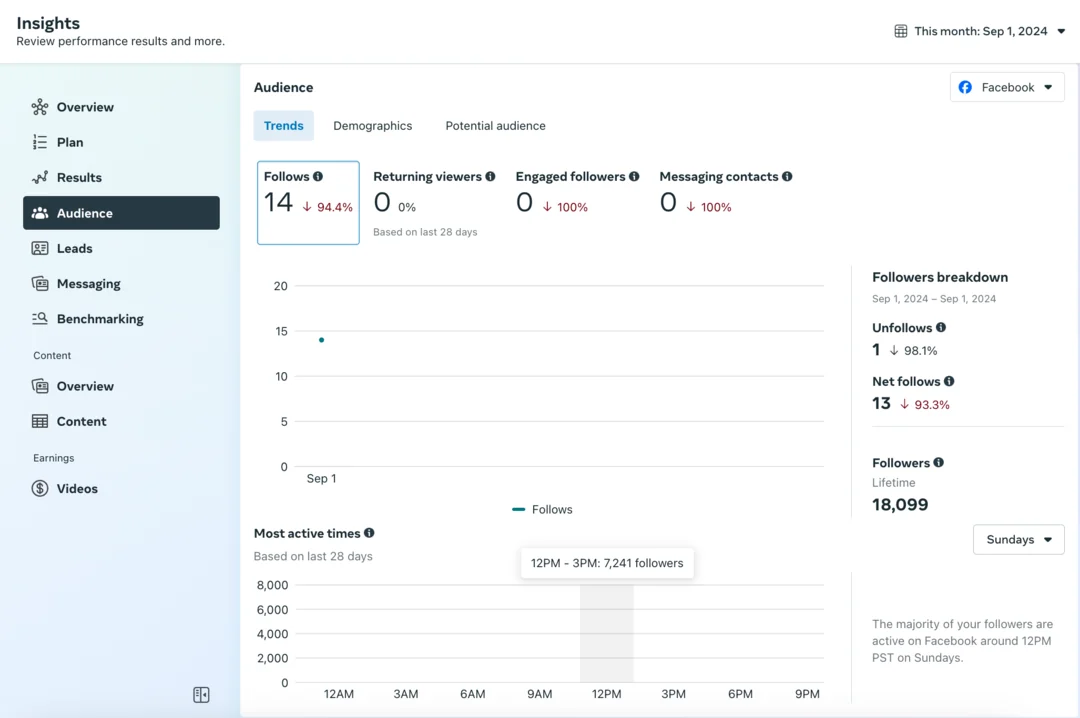Click the Follows legend entry
The height and width of the screenshot is (718, 1080).
coord(542,509)
